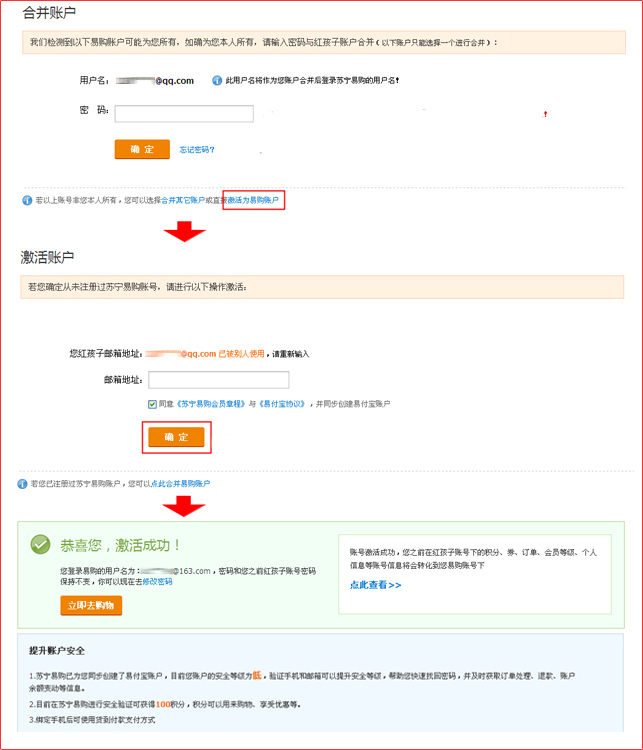643x750 pixels.
Task: Click 3.绑定手机后可使用货到付款支付方式 line
Action: click(x=92, y=720)
